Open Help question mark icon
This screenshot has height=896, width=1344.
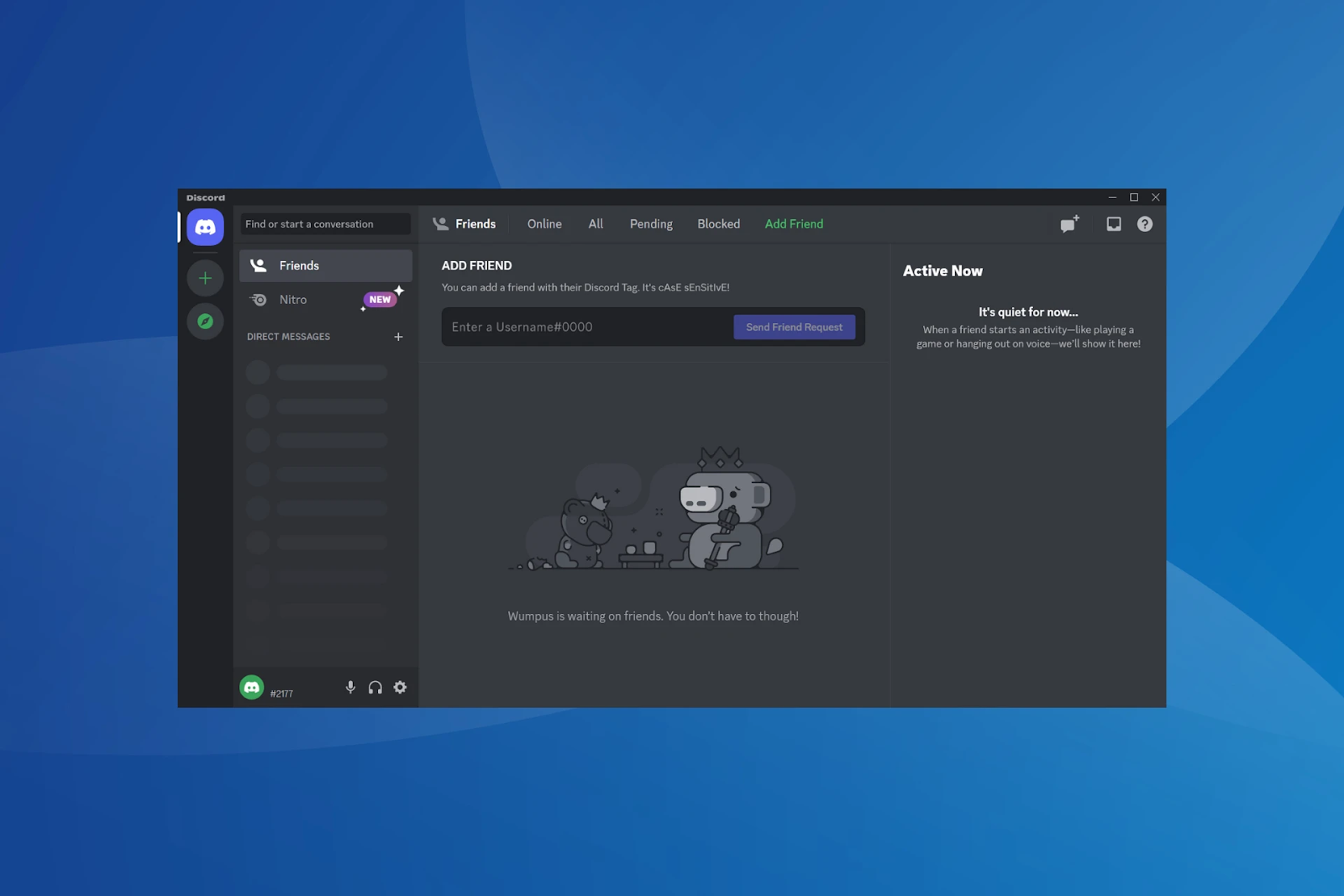(x=1145, y=224)
